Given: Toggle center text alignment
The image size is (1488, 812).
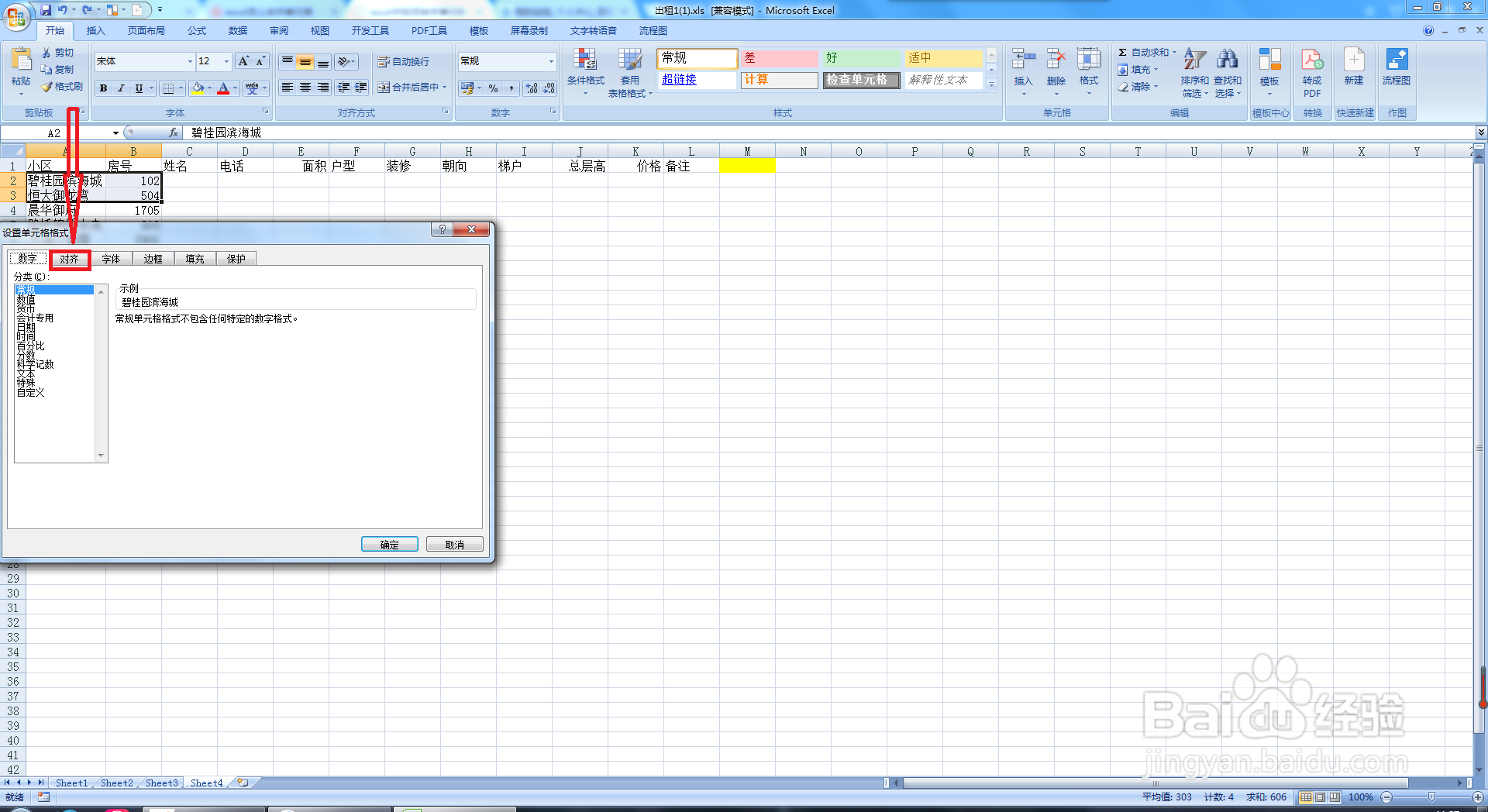Looking at the screenshot, I should [x=305, y=88].
